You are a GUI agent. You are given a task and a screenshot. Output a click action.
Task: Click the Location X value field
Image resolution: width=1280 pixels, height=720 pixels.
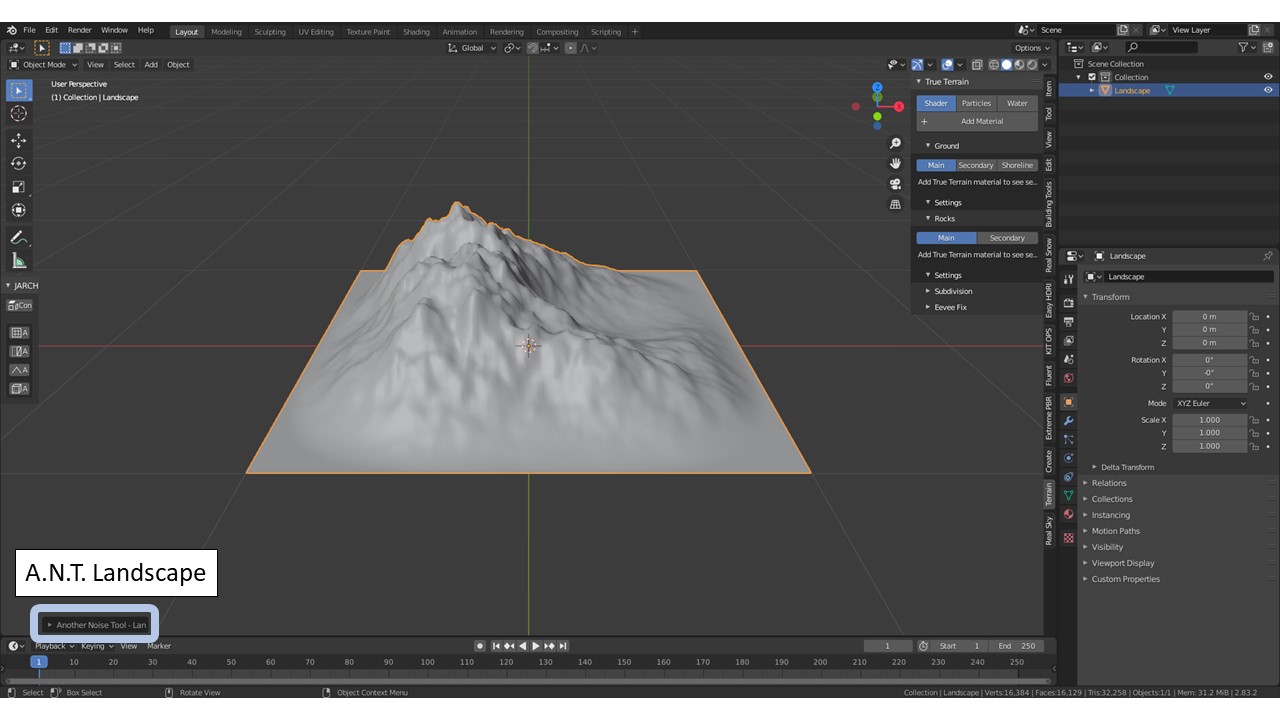pyautogui.click(x=1210, y=316)
